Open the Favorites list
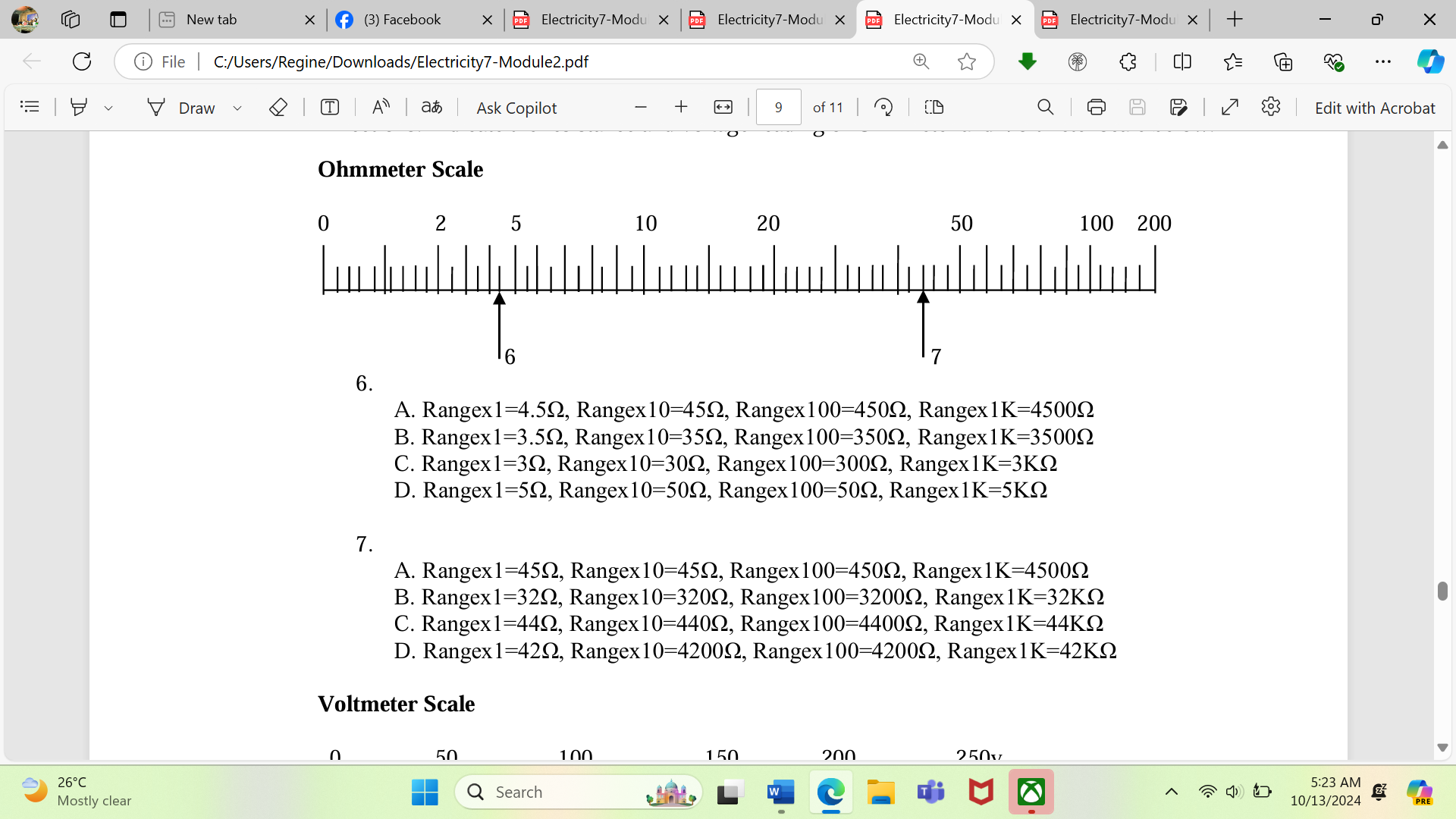This screenshot has width=1456, height=819. coord(1233,61)
